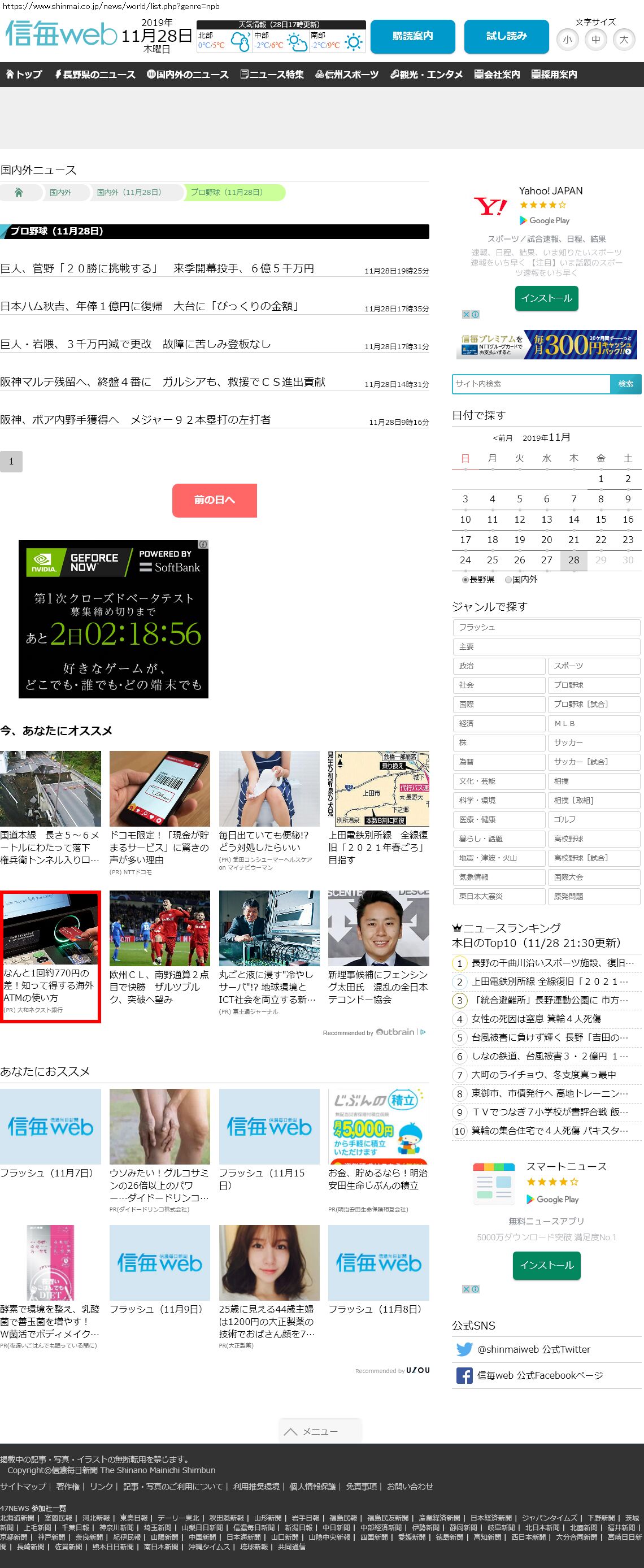
Task: Set font size to large (大)
Action: click(624, 40)
